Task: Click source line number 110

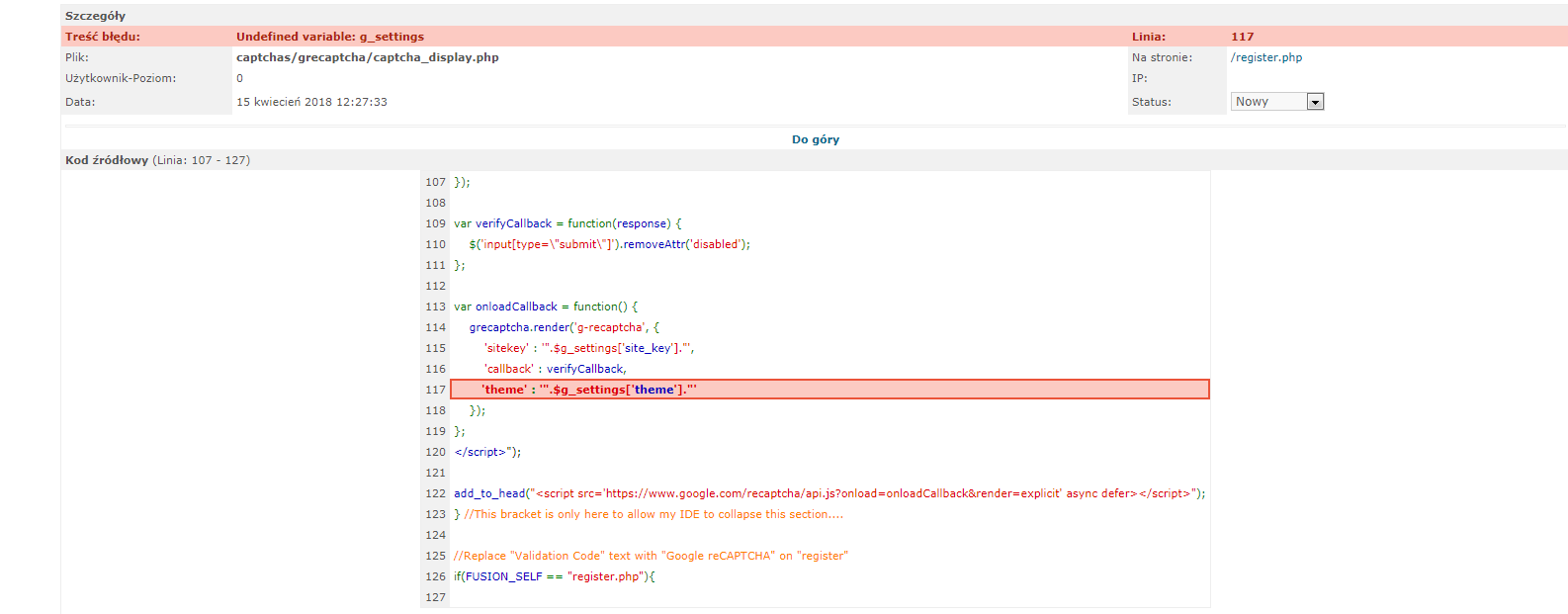Action: click(436, 244)
